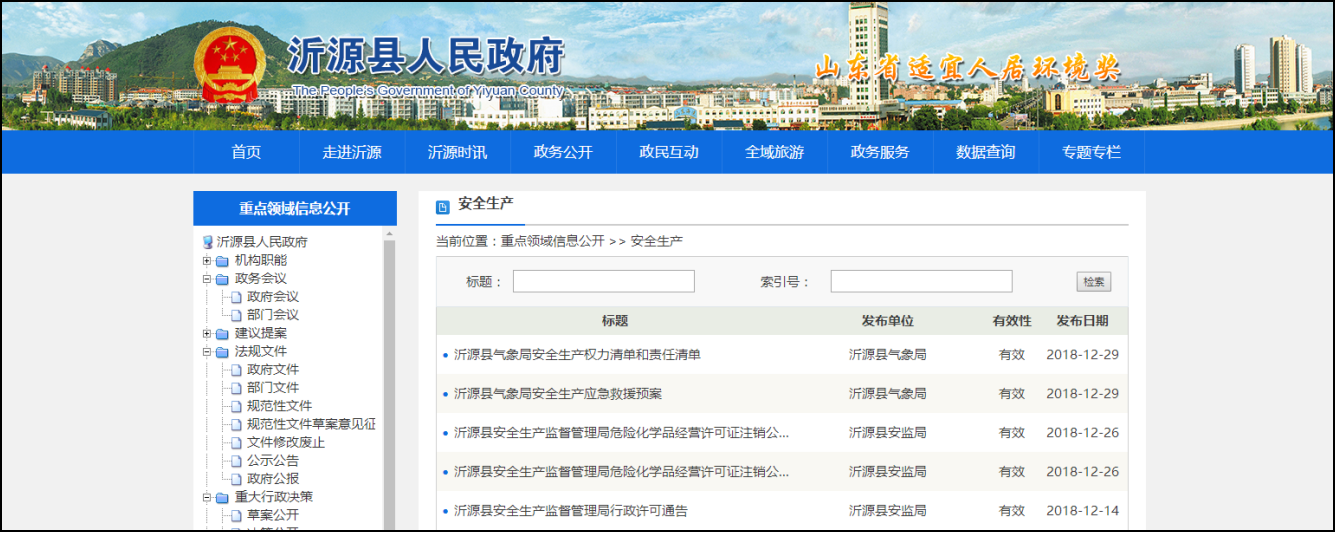Click the 沂源县人民政府 root tree icon

click(208, 242)
